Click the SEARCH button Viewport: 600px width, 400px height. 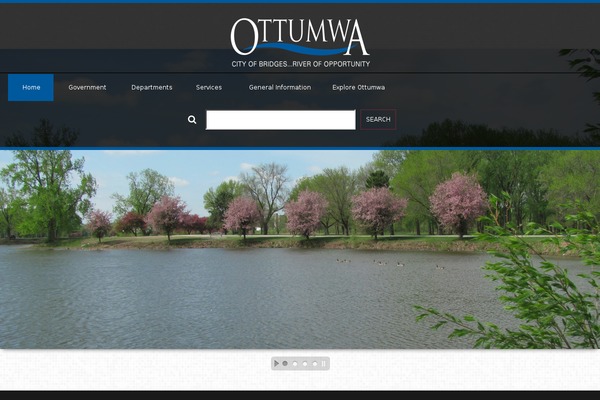tap(378, 119)
